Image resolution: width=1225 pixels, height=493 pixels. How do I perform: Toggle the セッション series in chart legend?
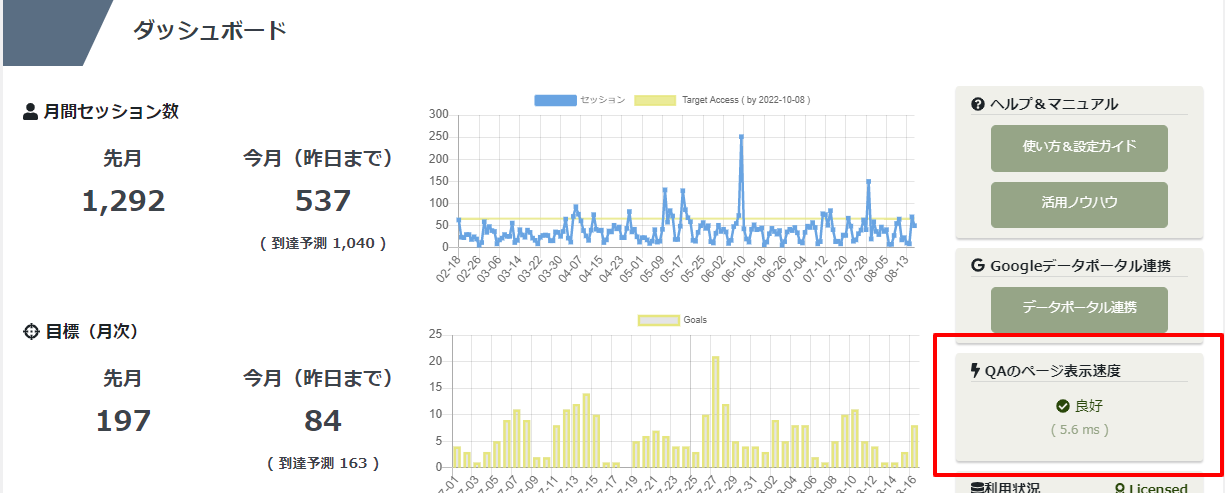coord(555,100)
